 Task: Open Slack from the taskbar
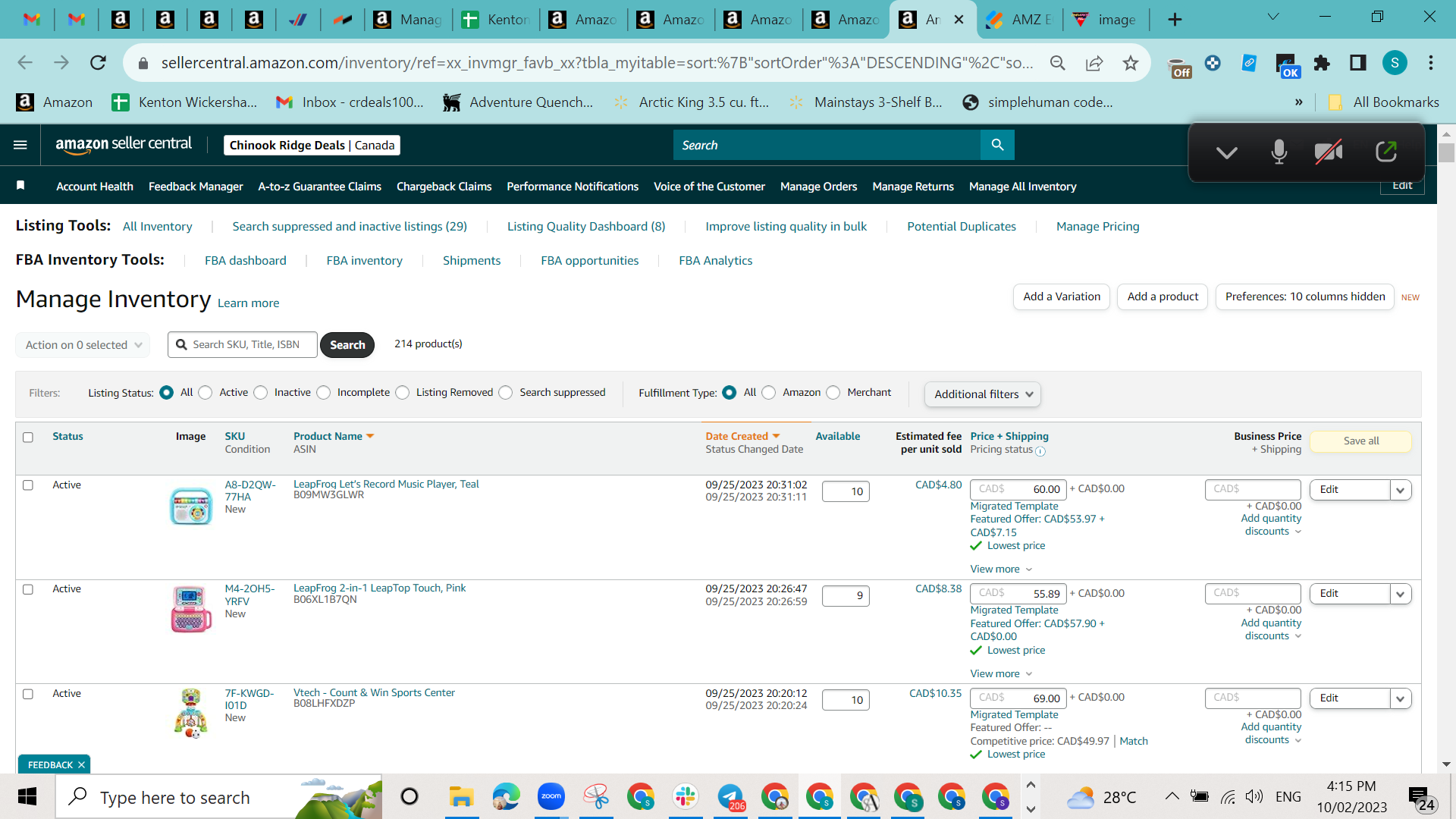(685, 797)
